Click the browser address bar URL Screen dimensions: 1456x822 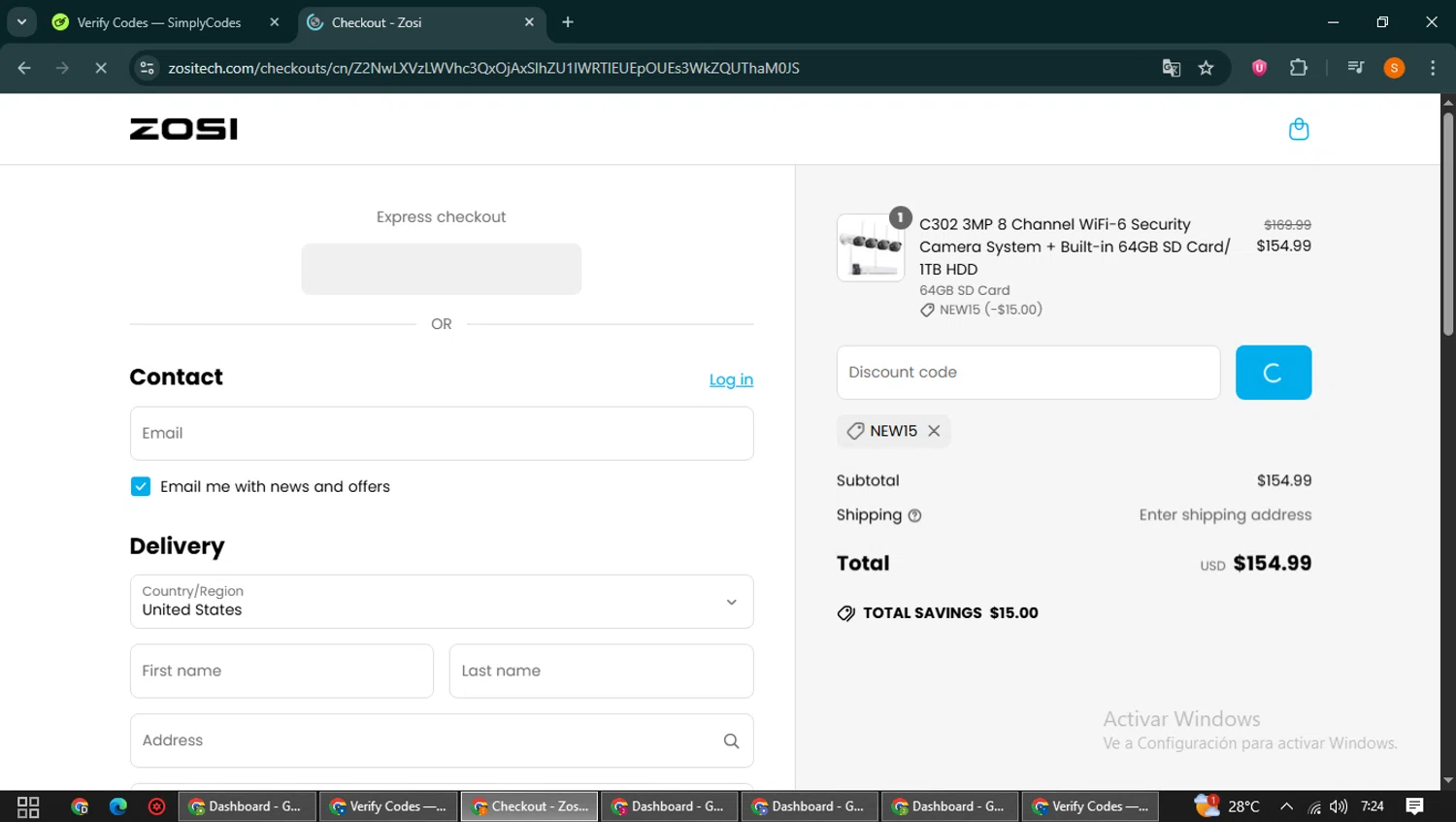[x=483, y=68]
